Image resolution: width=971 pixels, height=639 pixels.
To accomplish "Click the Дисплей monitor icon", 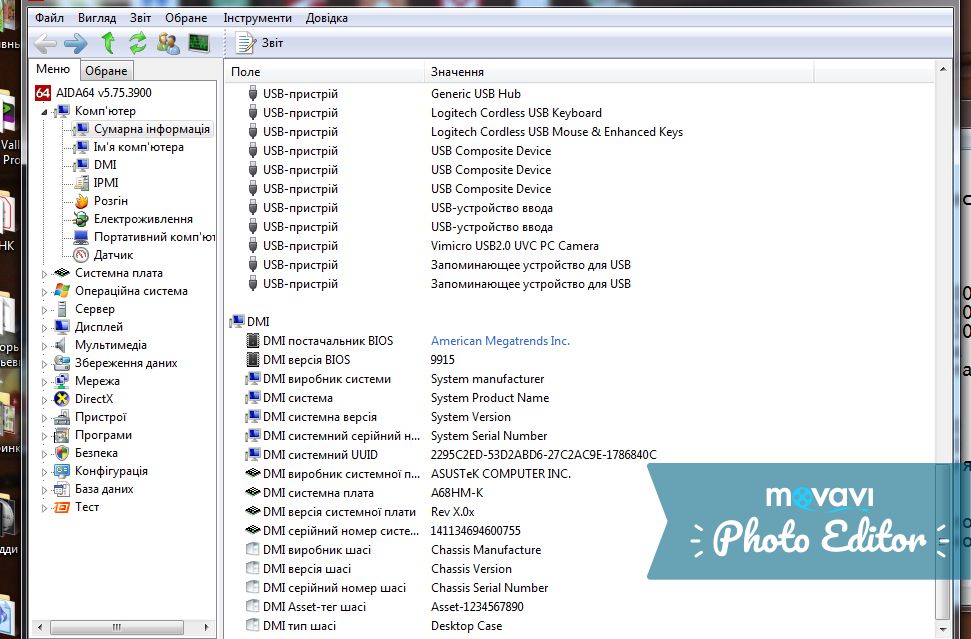I will coord(62,326).
